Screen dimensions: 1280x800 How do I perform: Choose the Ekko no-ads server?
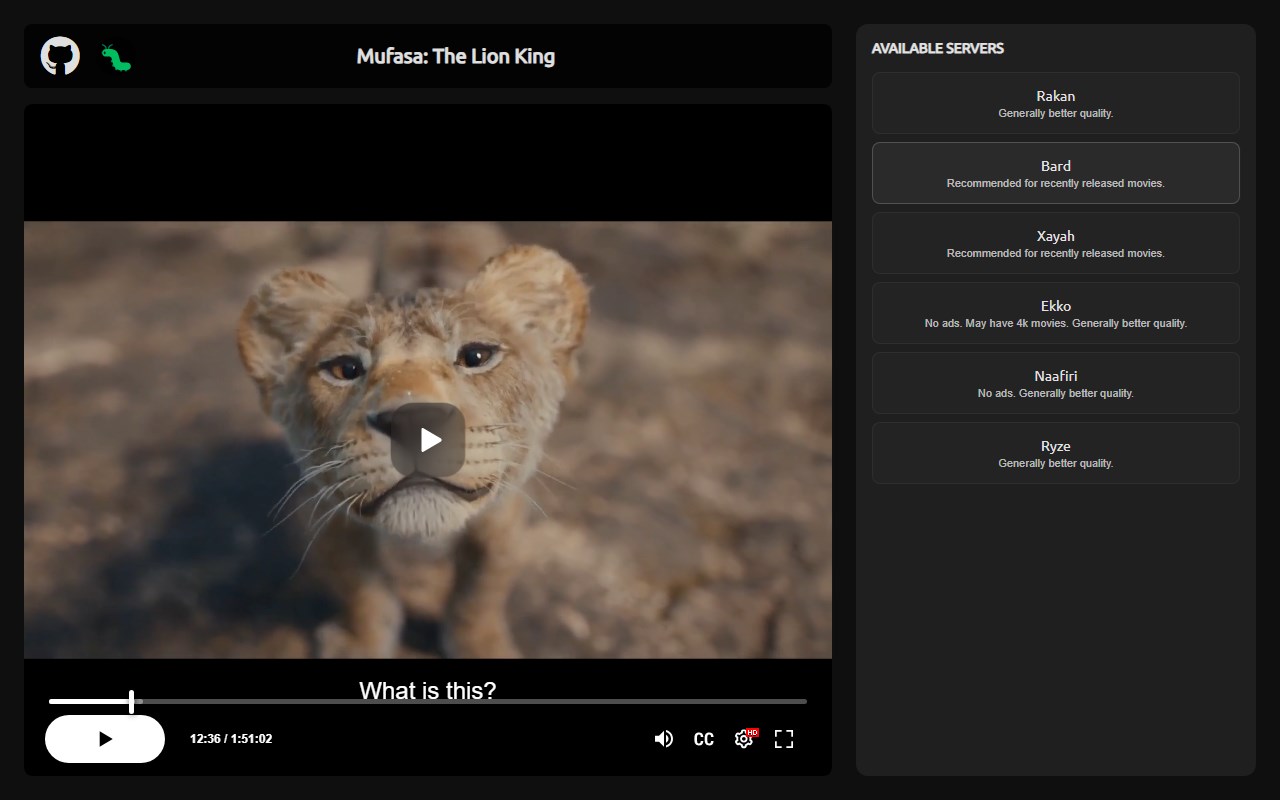point(1056,313)
